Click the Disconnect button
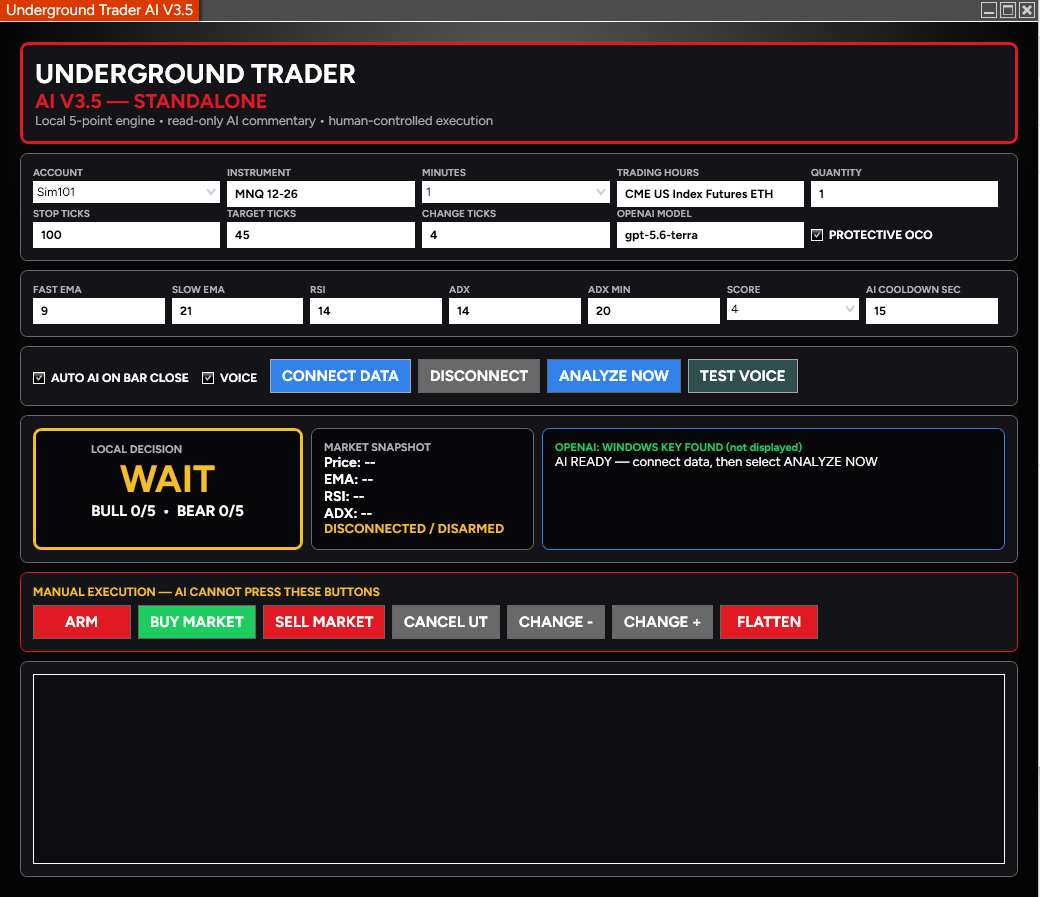Image resolution: width=1040 pixels, height=897 pixels. (x=479, y=376)
